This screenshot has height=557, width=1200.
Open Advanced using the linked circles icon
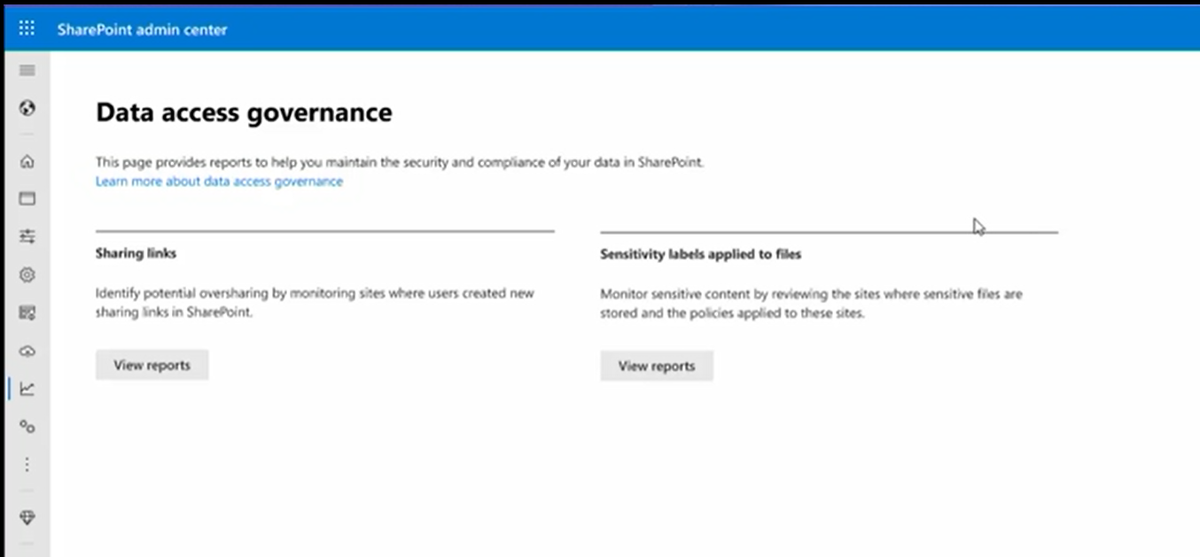27,427
